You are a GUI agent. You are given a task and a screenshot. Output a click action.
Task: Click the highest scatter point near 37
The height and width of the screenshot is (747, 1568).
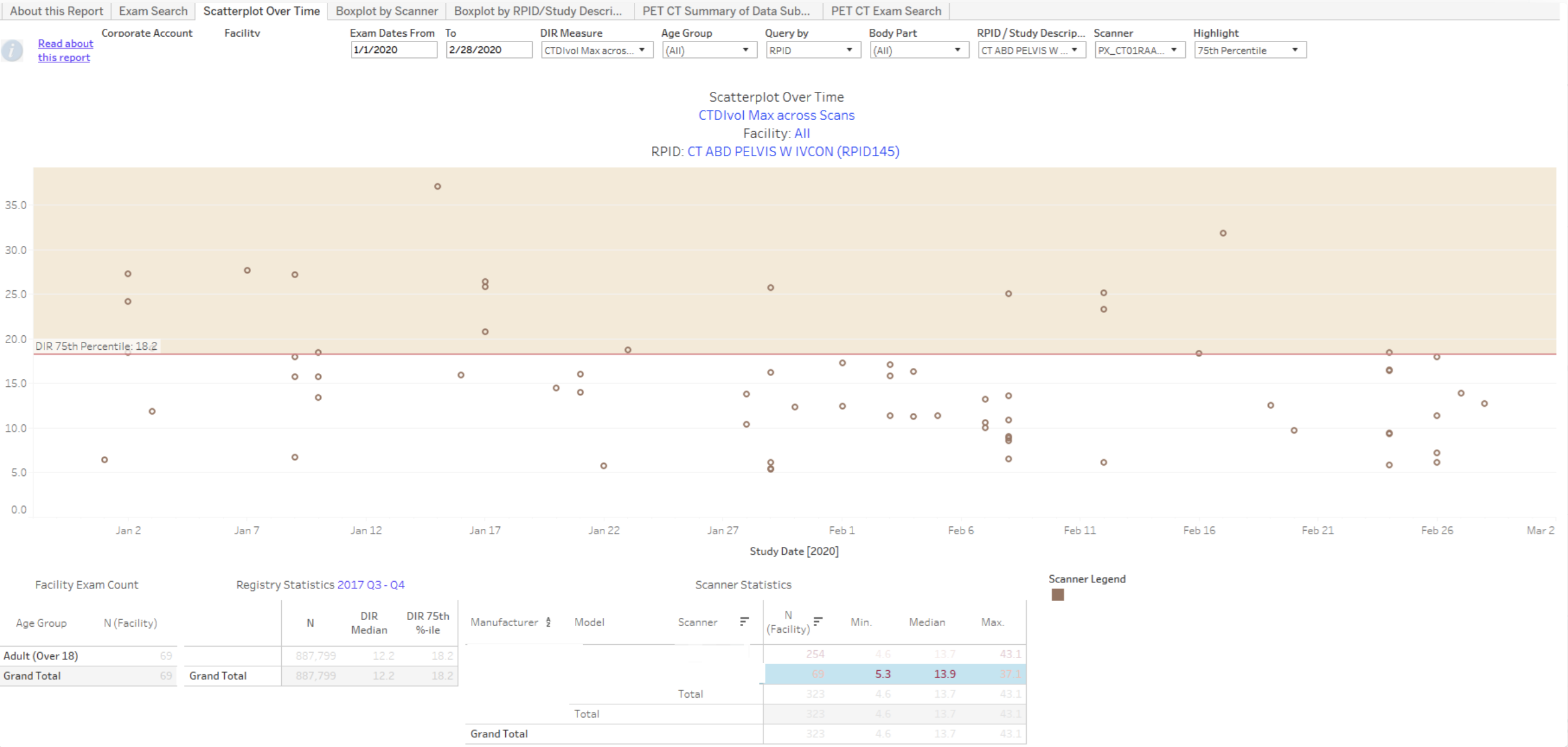[437, 186]
